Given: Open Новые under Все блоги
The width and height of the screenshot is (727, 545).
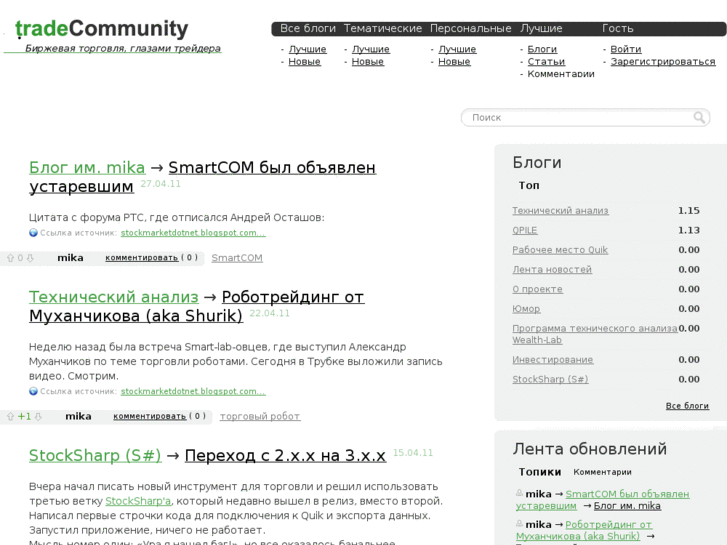Looking at the screenshot, I should pos(304,62).
